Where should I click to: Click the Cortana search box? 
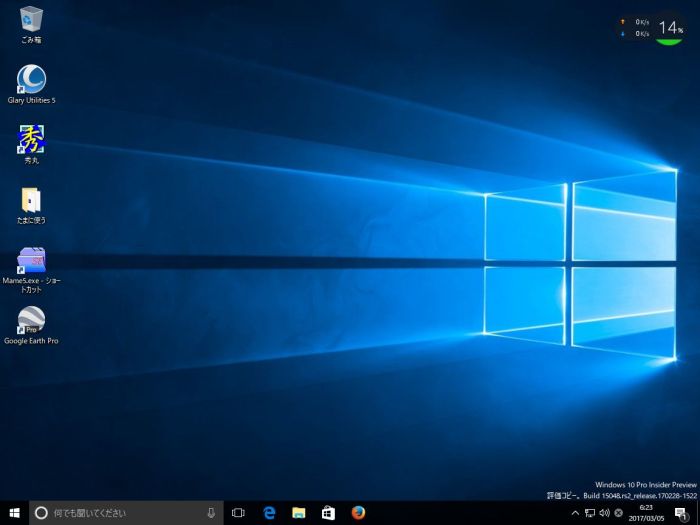[120, 513]
